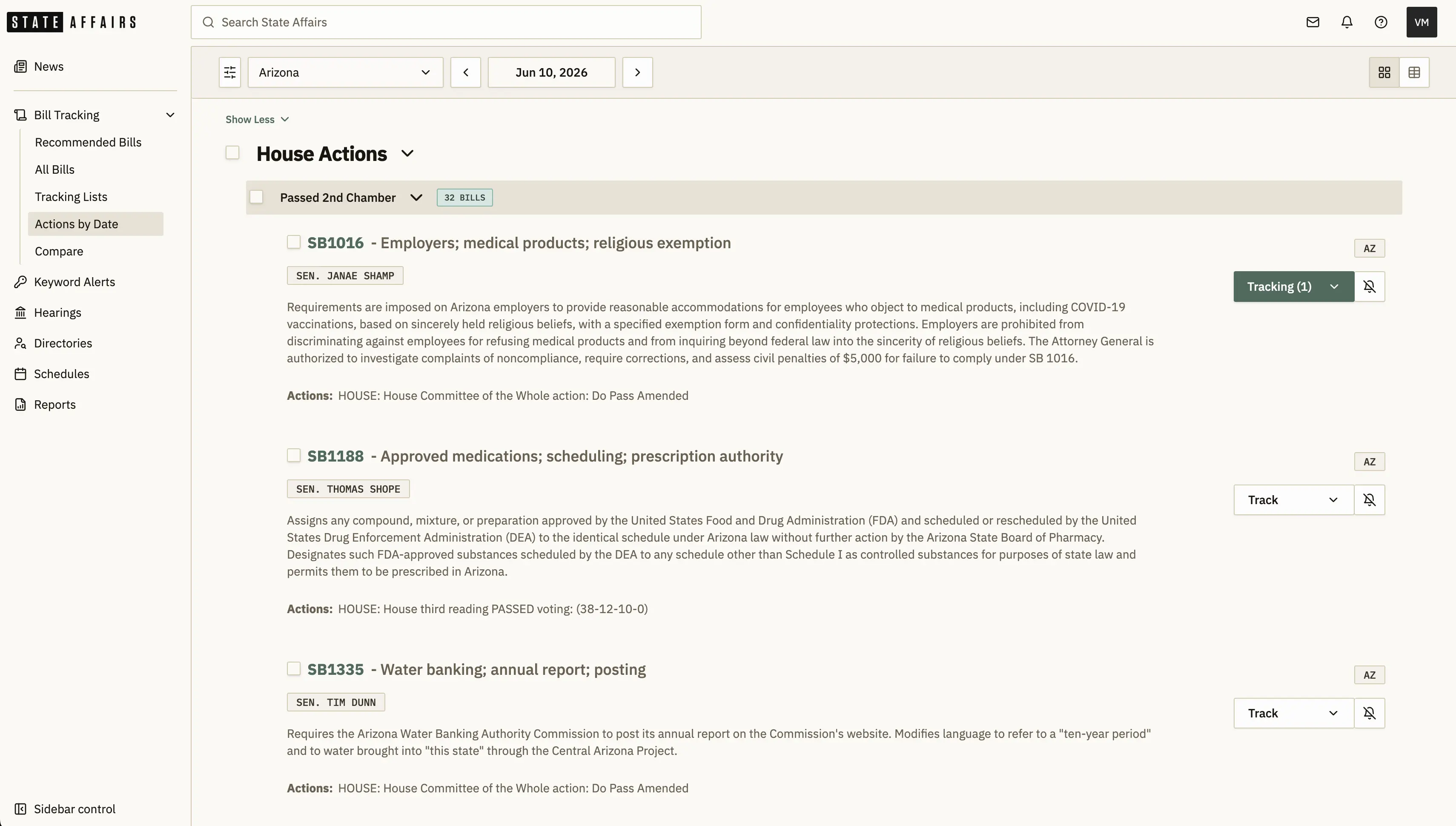Open bill SB1335 link

tap(335, 669)
